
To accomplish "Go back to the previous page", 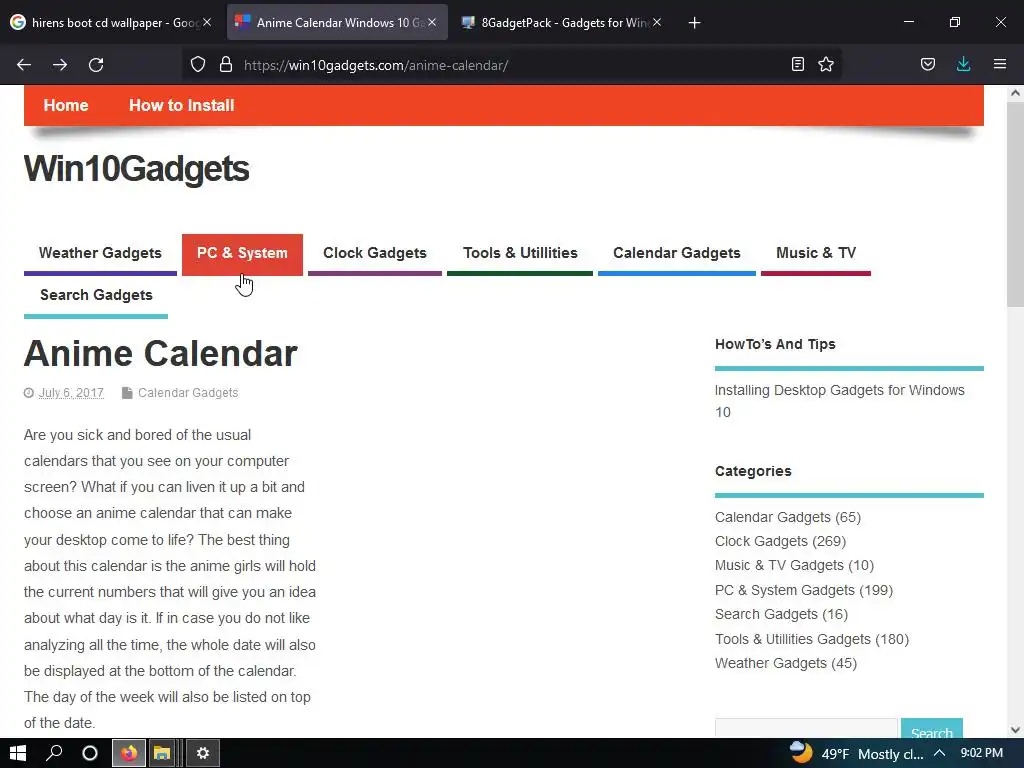I will pyautogui.click(x=24, y=65).
